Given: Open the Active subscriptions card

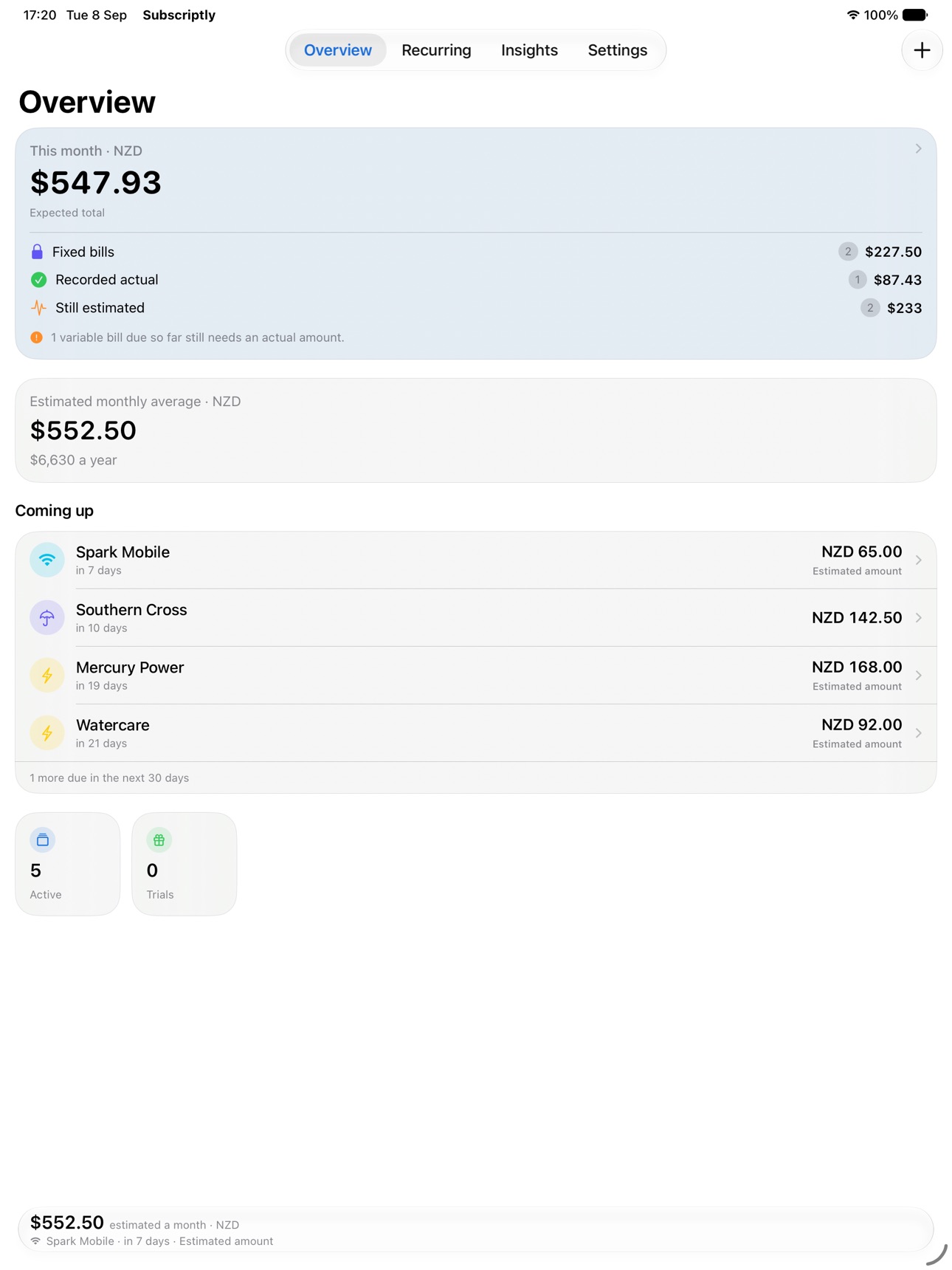Looking at the screenshot, I should [68, 865].
